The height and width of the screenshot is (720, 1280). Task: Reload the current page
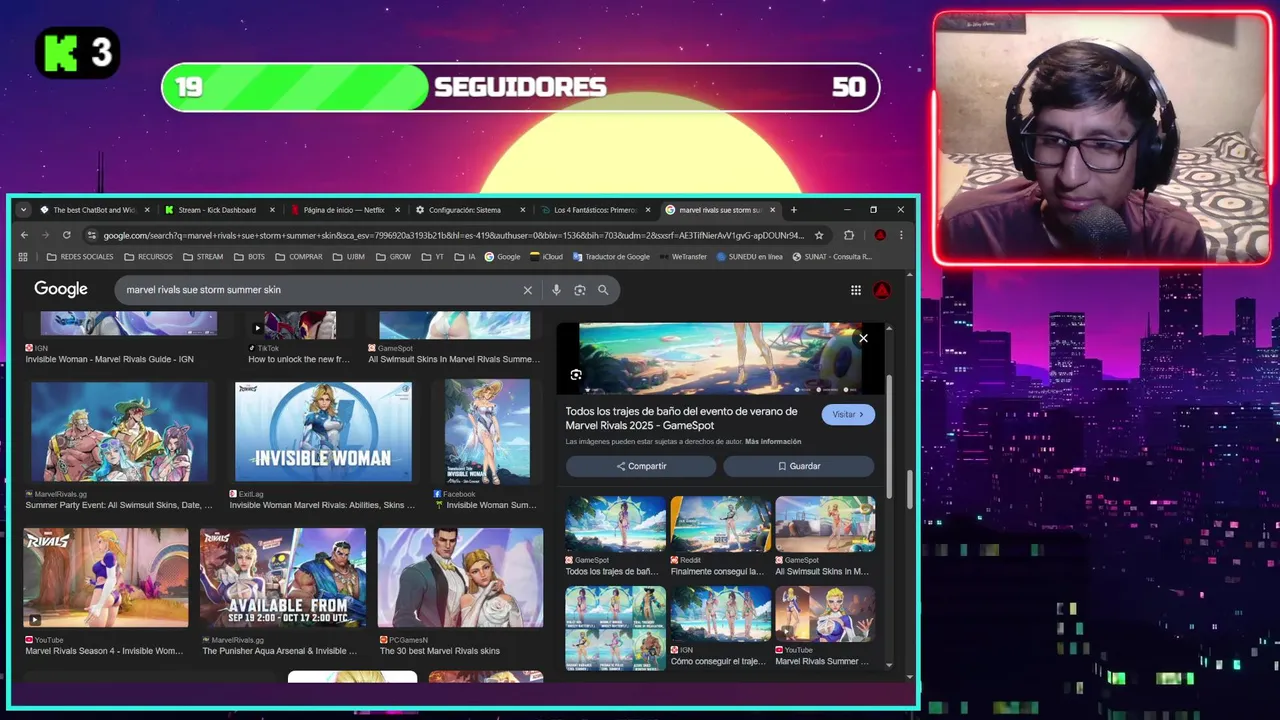[67, 235]
